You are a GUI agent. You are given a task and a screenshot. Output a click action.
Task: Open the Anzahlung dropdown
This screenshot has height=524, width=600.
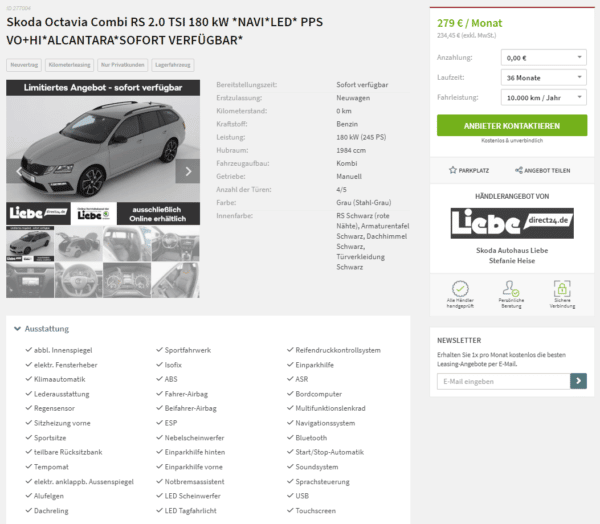click(543, 58)
